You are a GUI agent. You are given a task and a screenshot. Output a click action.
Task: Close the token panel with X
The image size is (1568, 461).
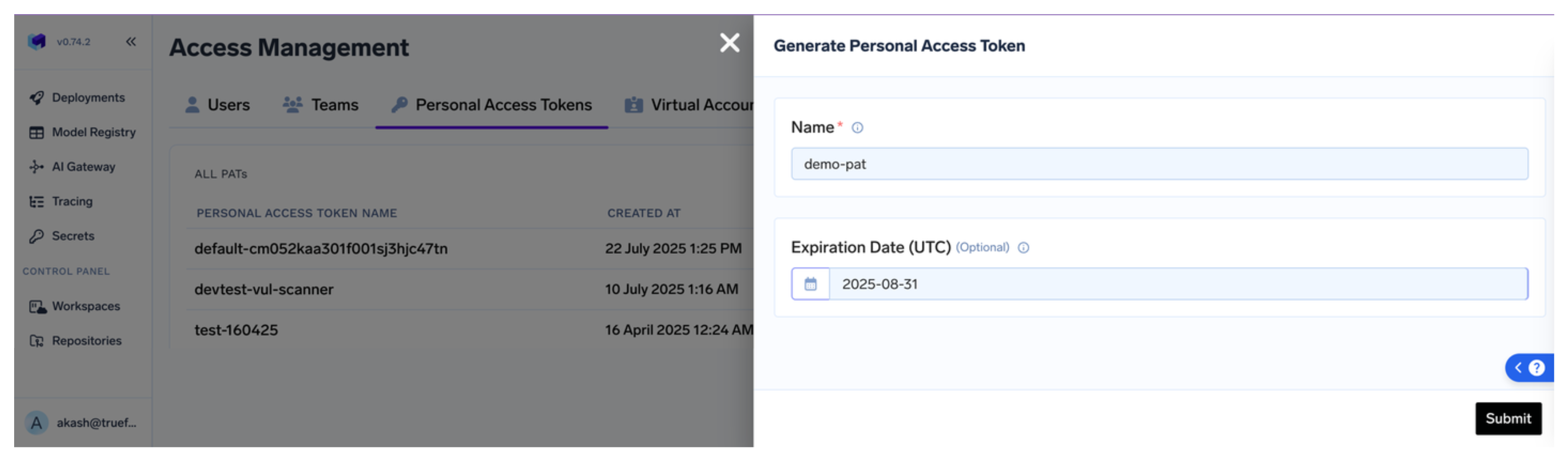(729, 43)
